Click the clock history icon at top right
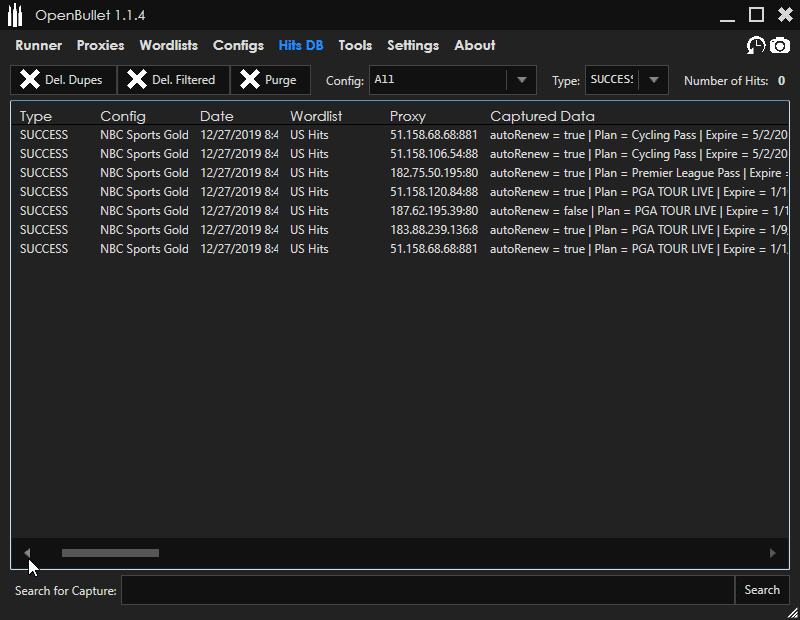 (x=756, y=45)
